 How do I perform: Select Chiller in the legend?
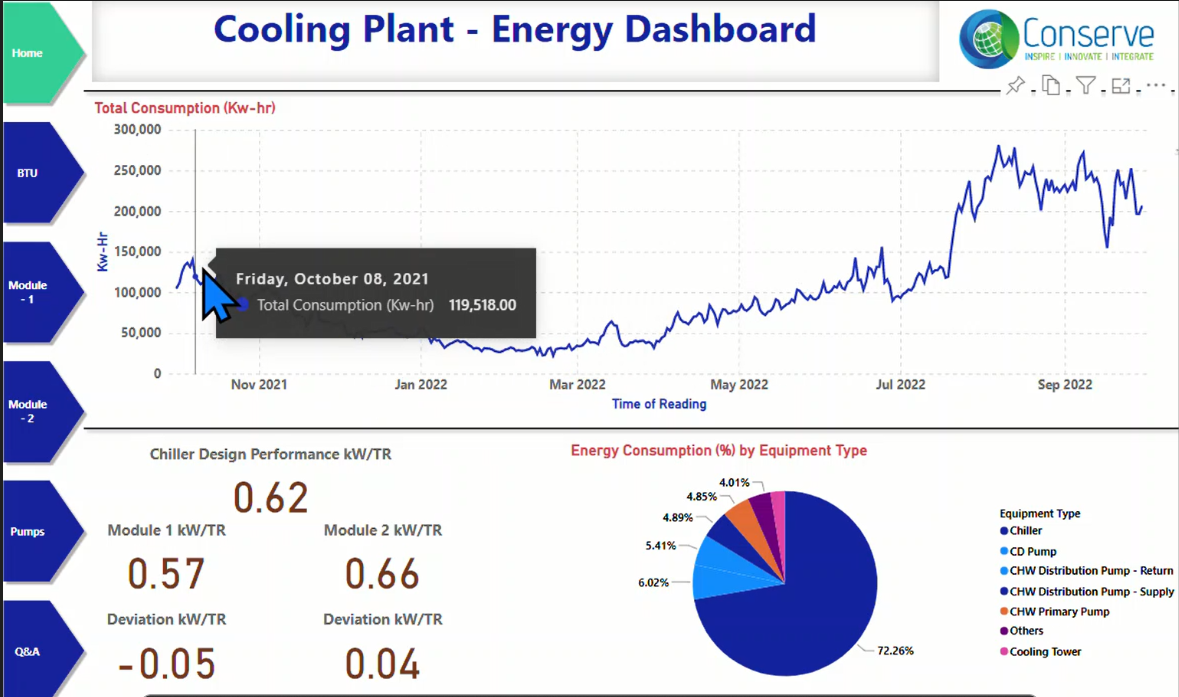click(1025, 531)
